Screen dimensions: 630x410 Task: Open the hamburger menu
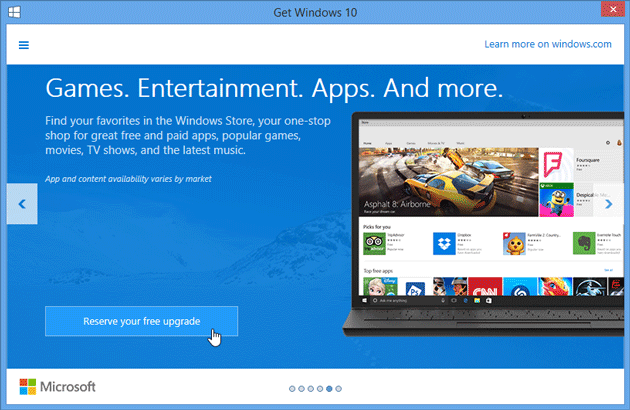pos(24,45)
